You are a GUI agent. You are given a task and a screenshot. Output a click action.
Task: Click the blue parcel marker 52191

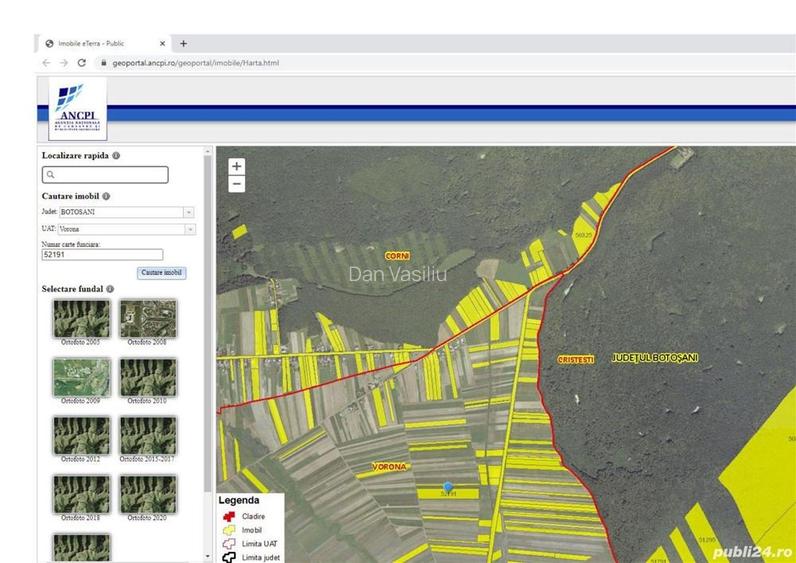pos(448,487)
